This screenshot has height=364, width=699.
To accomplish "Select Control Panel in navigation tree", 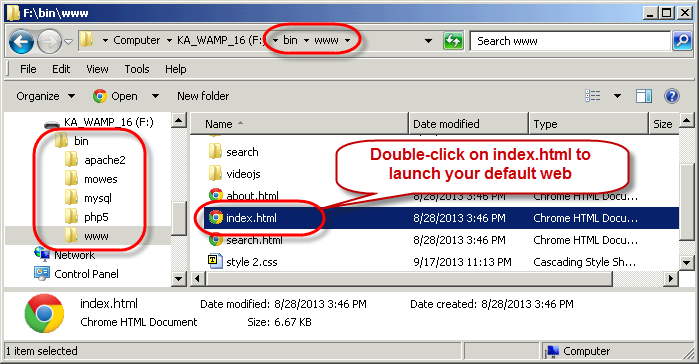I will tap(86, 274).
